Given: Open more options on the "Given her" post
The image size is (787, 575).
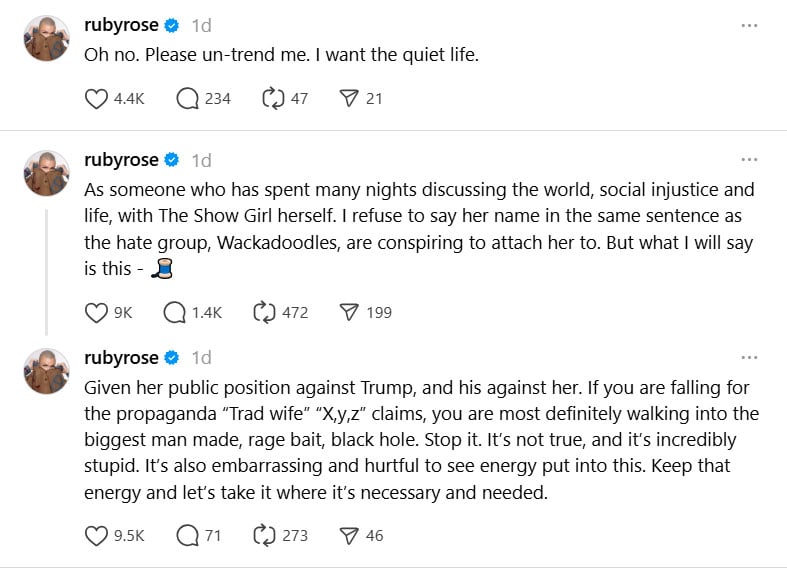Looking at the screenshot, I should coord(749,358).
